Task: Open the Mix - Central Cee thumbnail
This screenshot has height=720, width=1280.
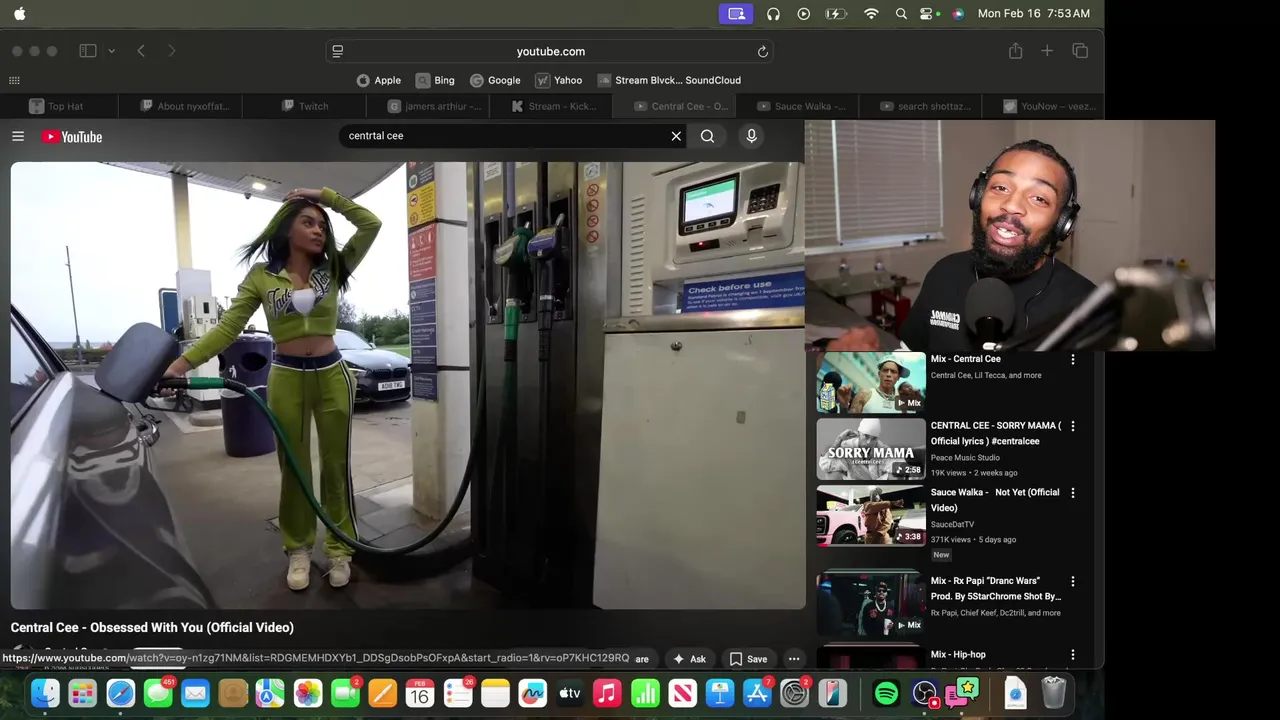Action: click(x=871, y=382)
